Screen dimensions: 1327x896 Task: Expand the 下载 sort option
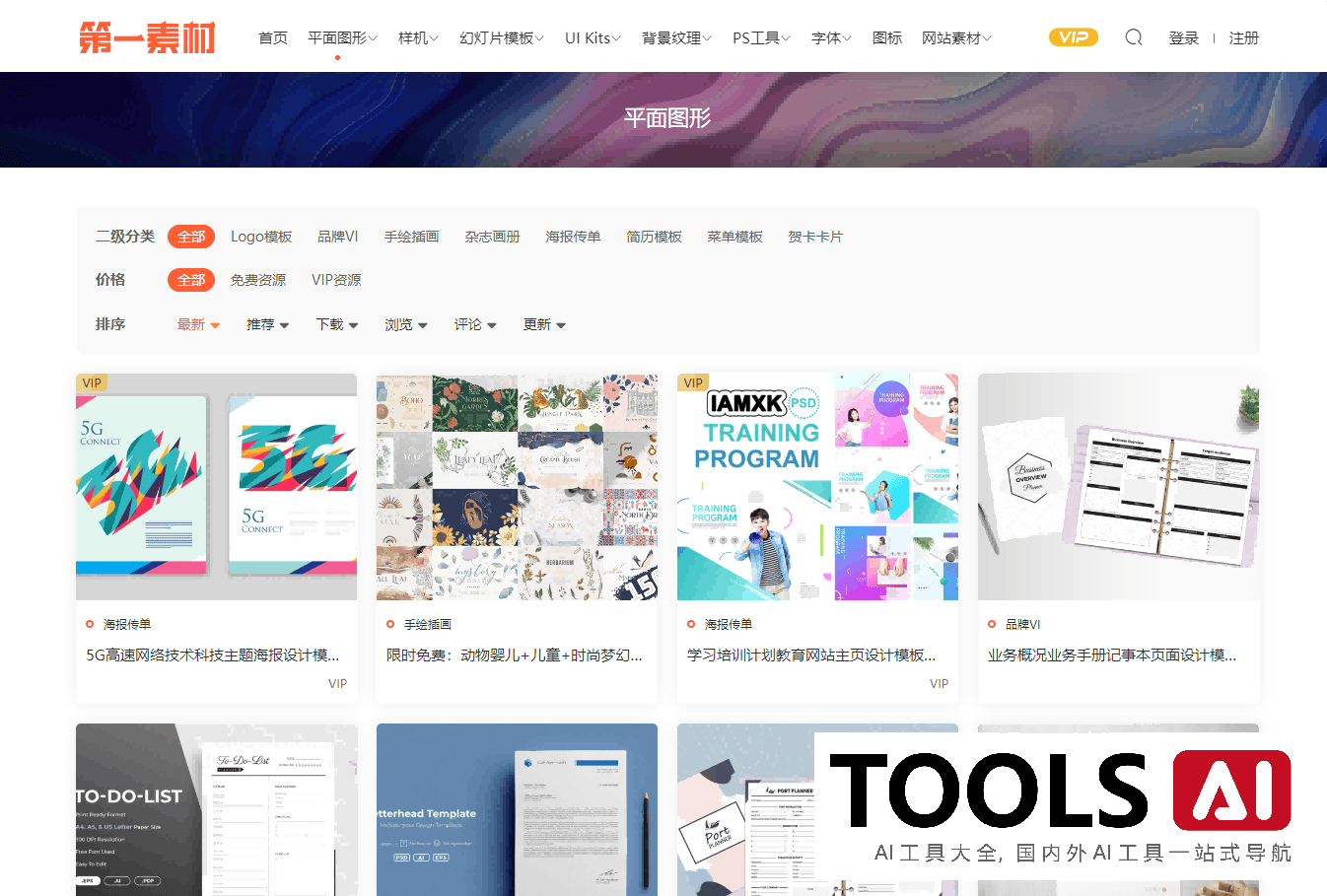(336, 324)
